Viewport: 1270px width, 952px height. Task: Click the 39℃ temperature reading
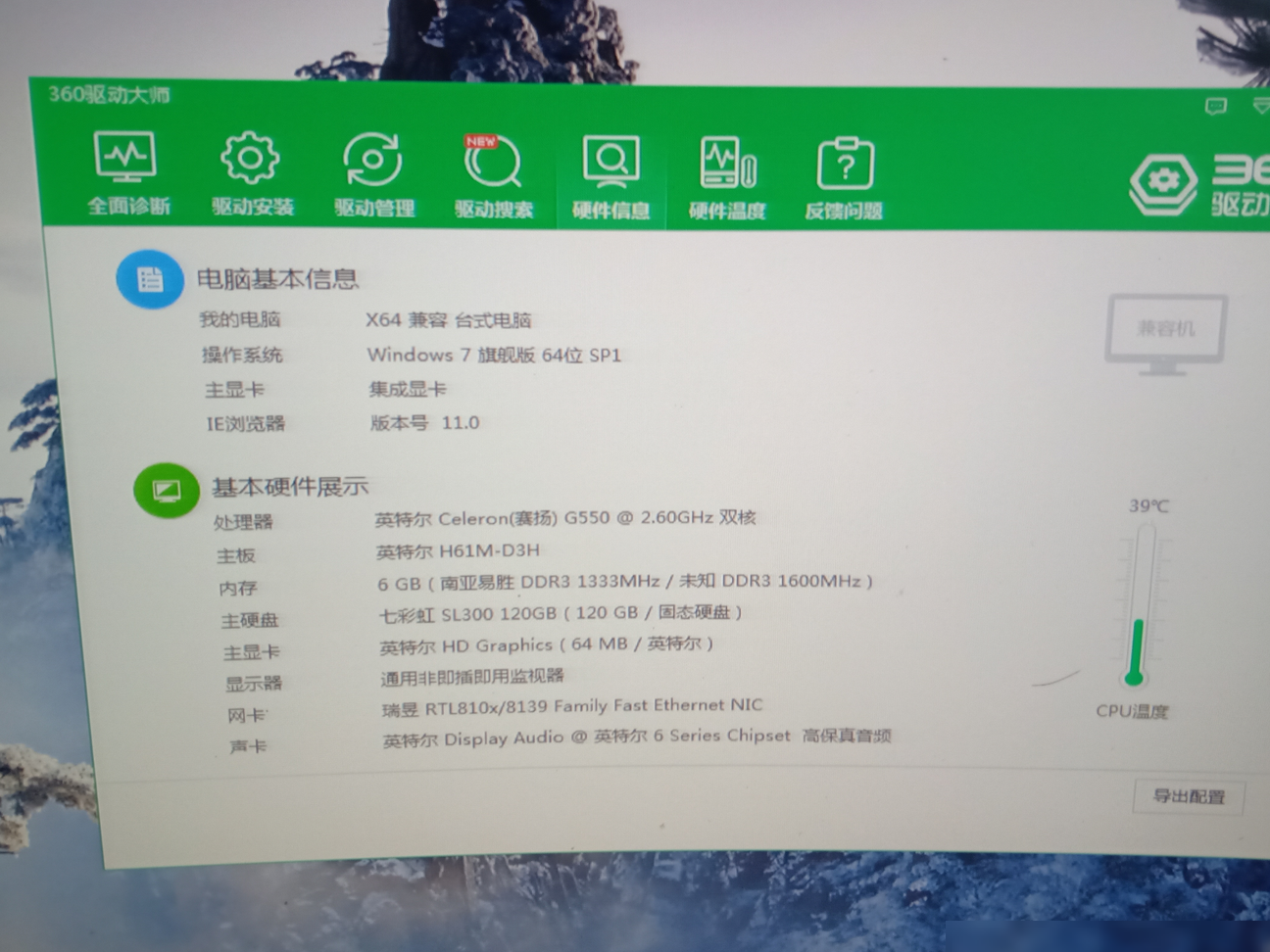point(1148,506)
